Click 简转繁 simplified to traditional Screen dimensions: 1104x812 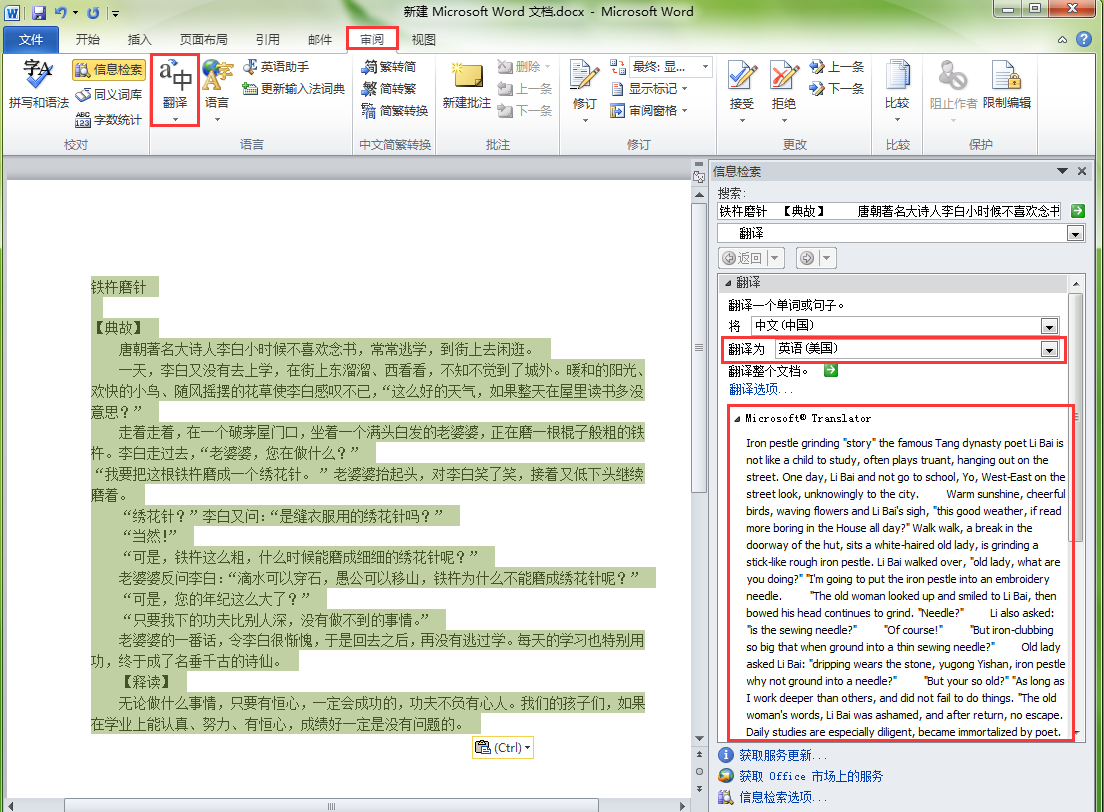(x=389, y=89)
